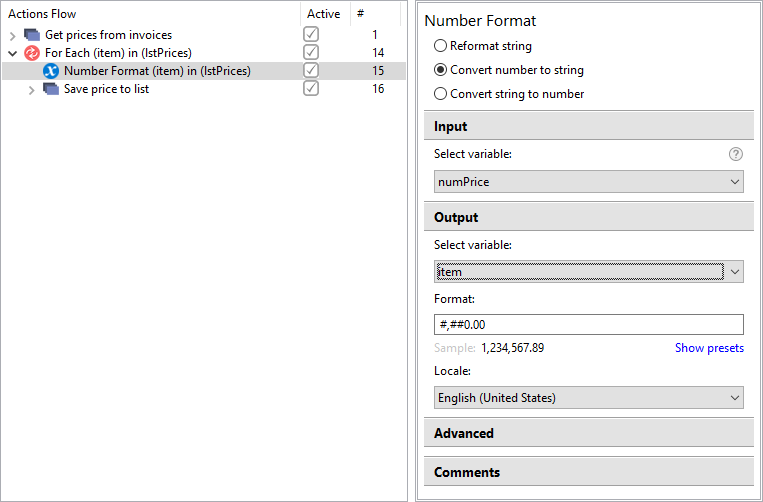Toggle Active checkbox for Number Format row

click(x=311, y=70)
